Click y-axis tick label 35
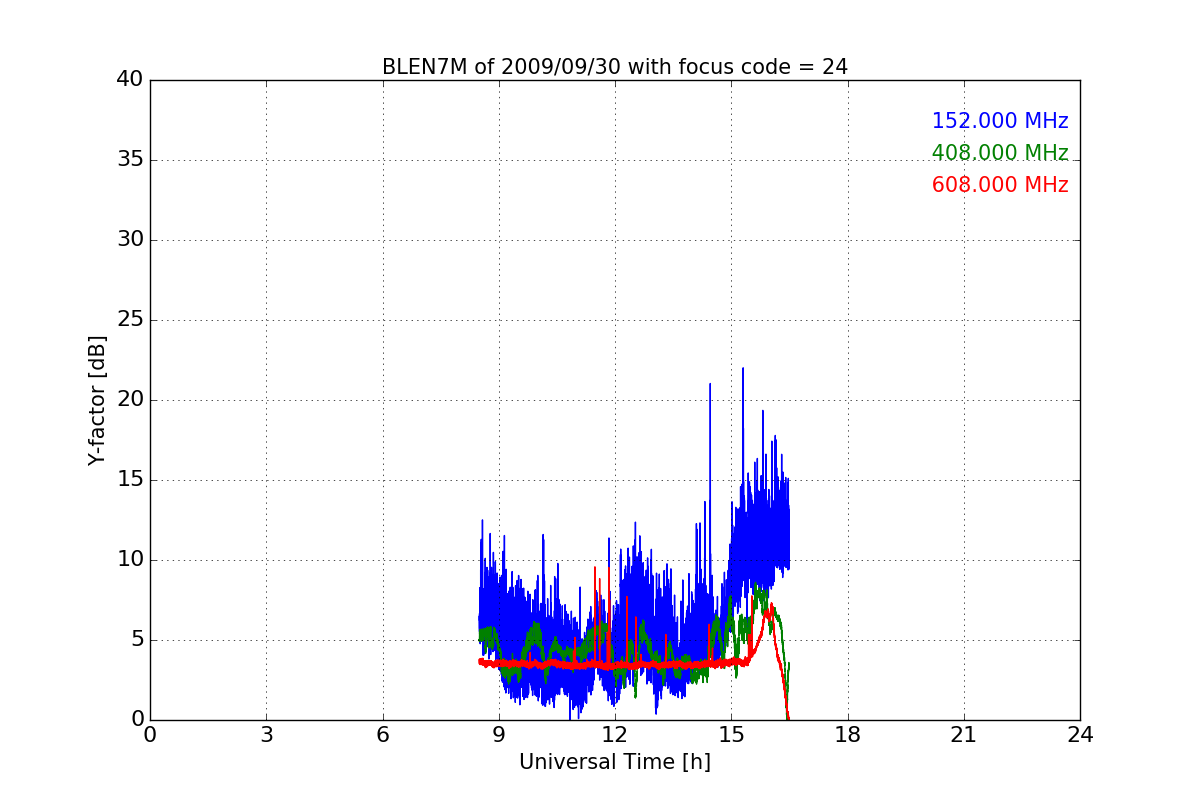The height and width of the screenshot is (800, 1200). (x=129, y=160)
